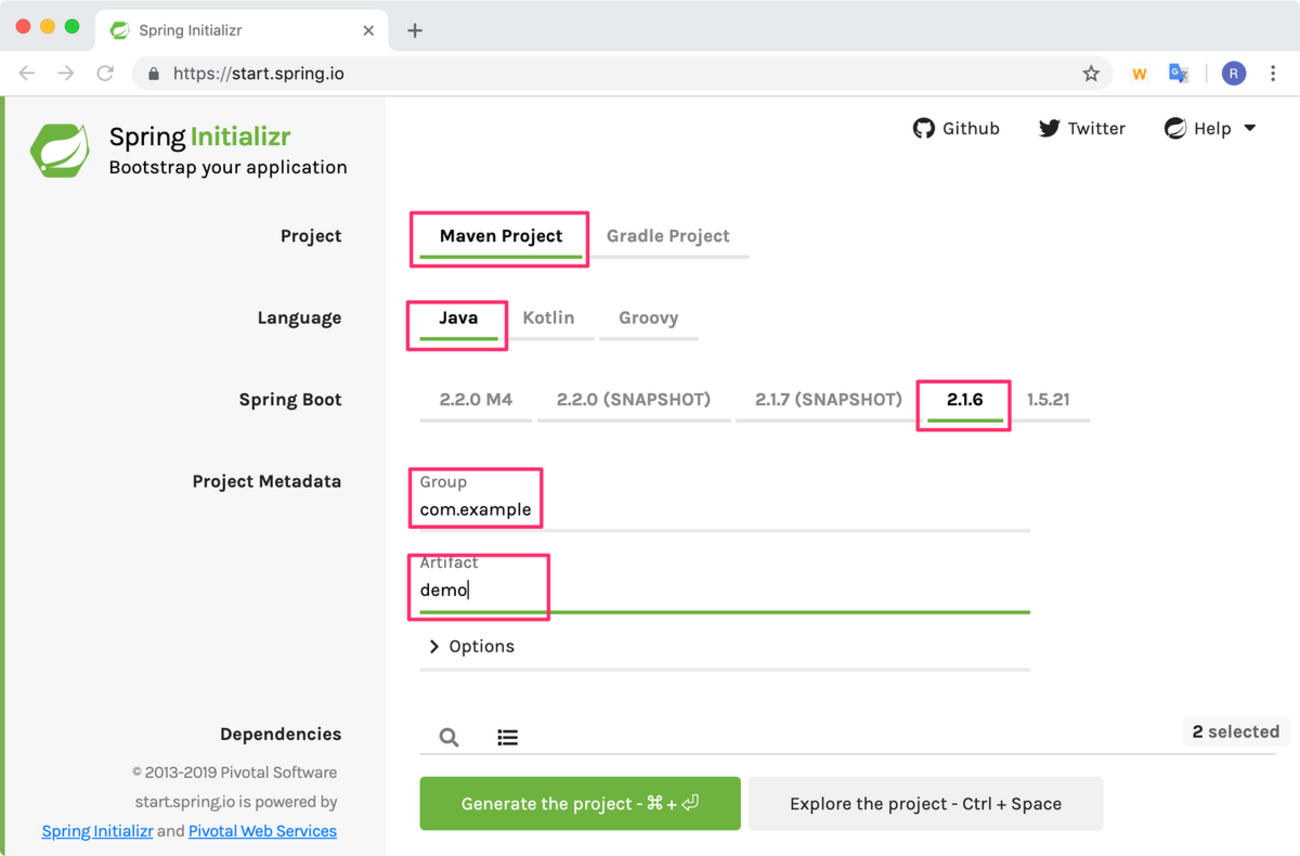Select Maven Project
This screenshot has width=1300, height=856.
tap(501, 236)
